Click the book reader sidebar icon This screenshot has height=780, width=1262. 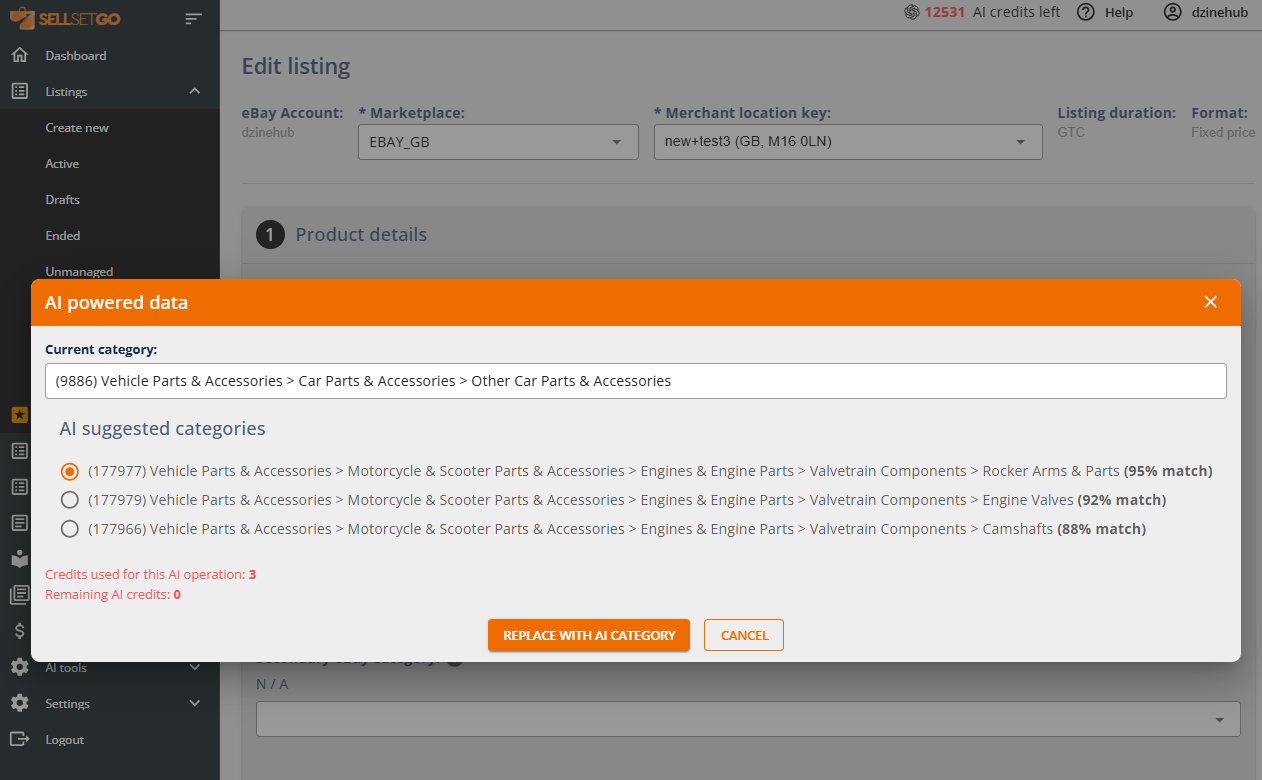tap(19, 559)
